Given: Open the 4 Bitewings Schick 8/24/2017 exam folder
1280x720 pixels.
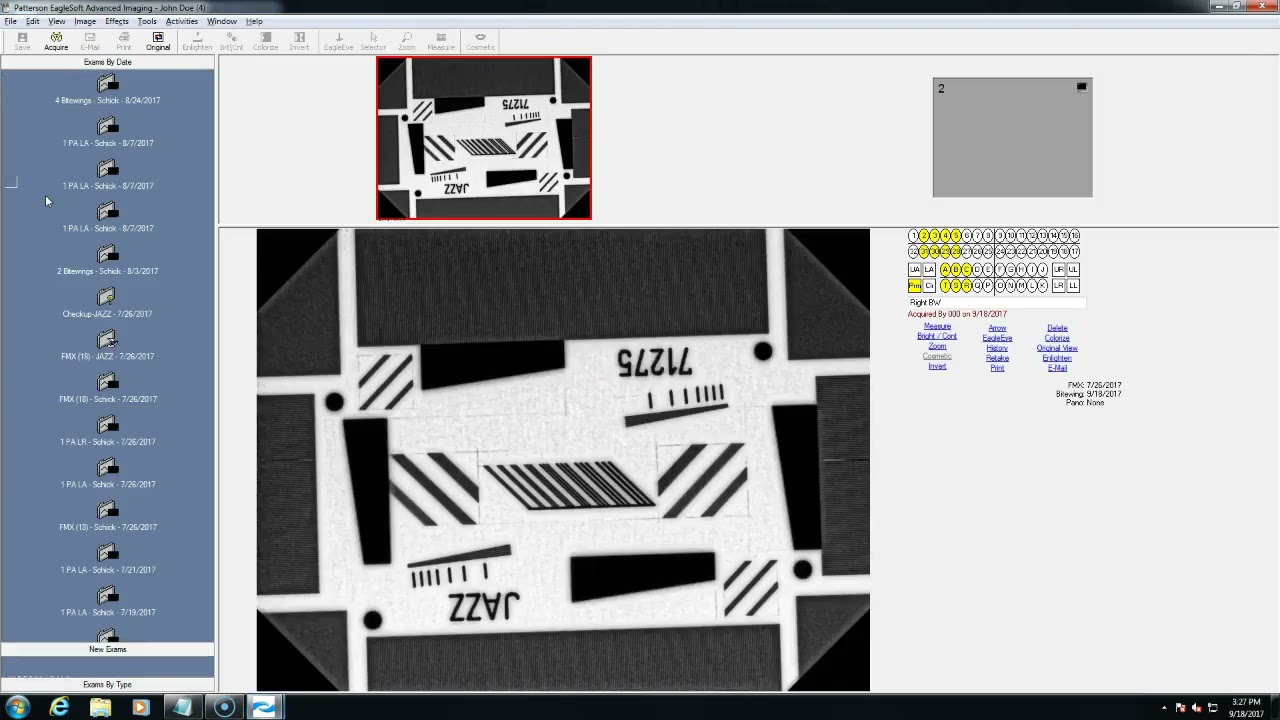Looking at the screenshot, I should (107, 90).
